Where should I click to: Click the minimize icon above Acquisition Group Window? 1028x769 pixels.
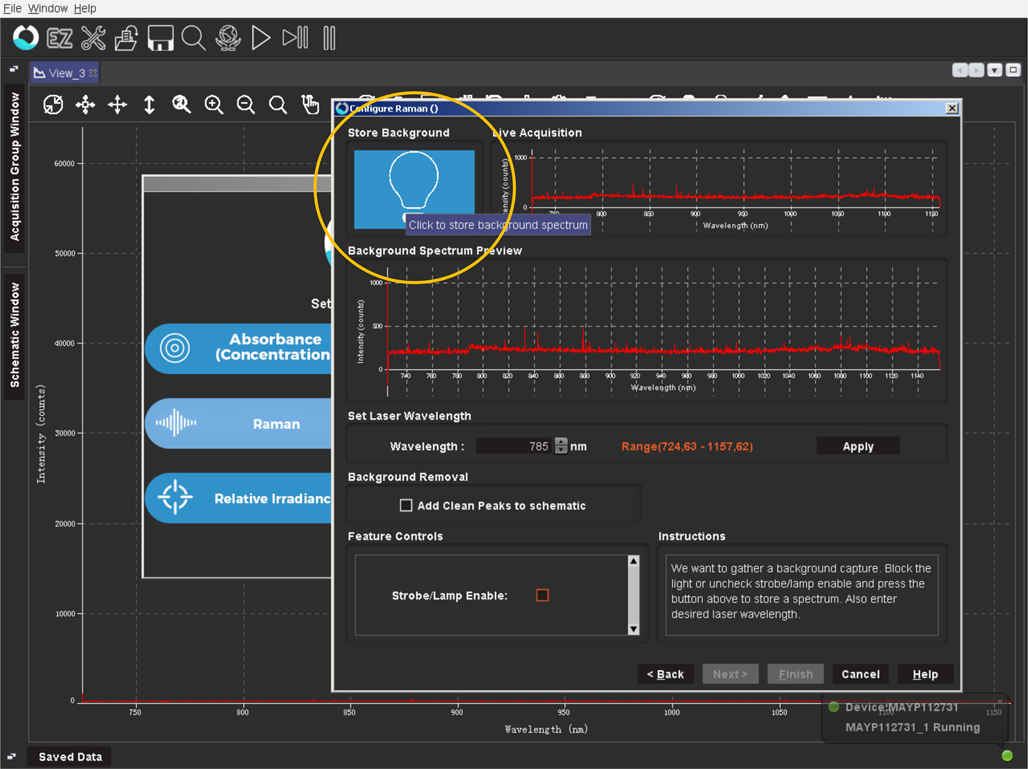click(14, 69)
